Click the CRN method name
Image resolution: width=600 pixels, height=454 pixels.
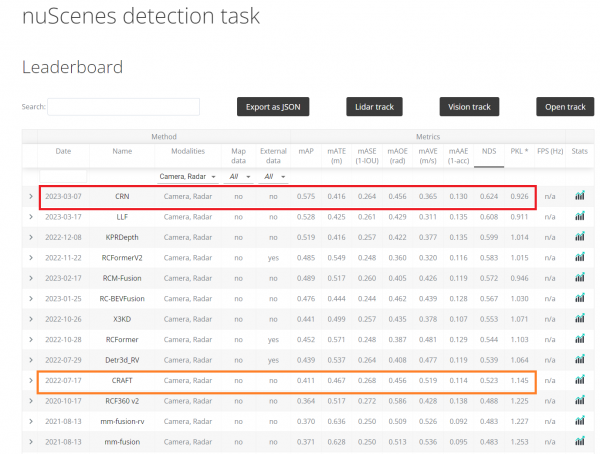click(122, 196)
